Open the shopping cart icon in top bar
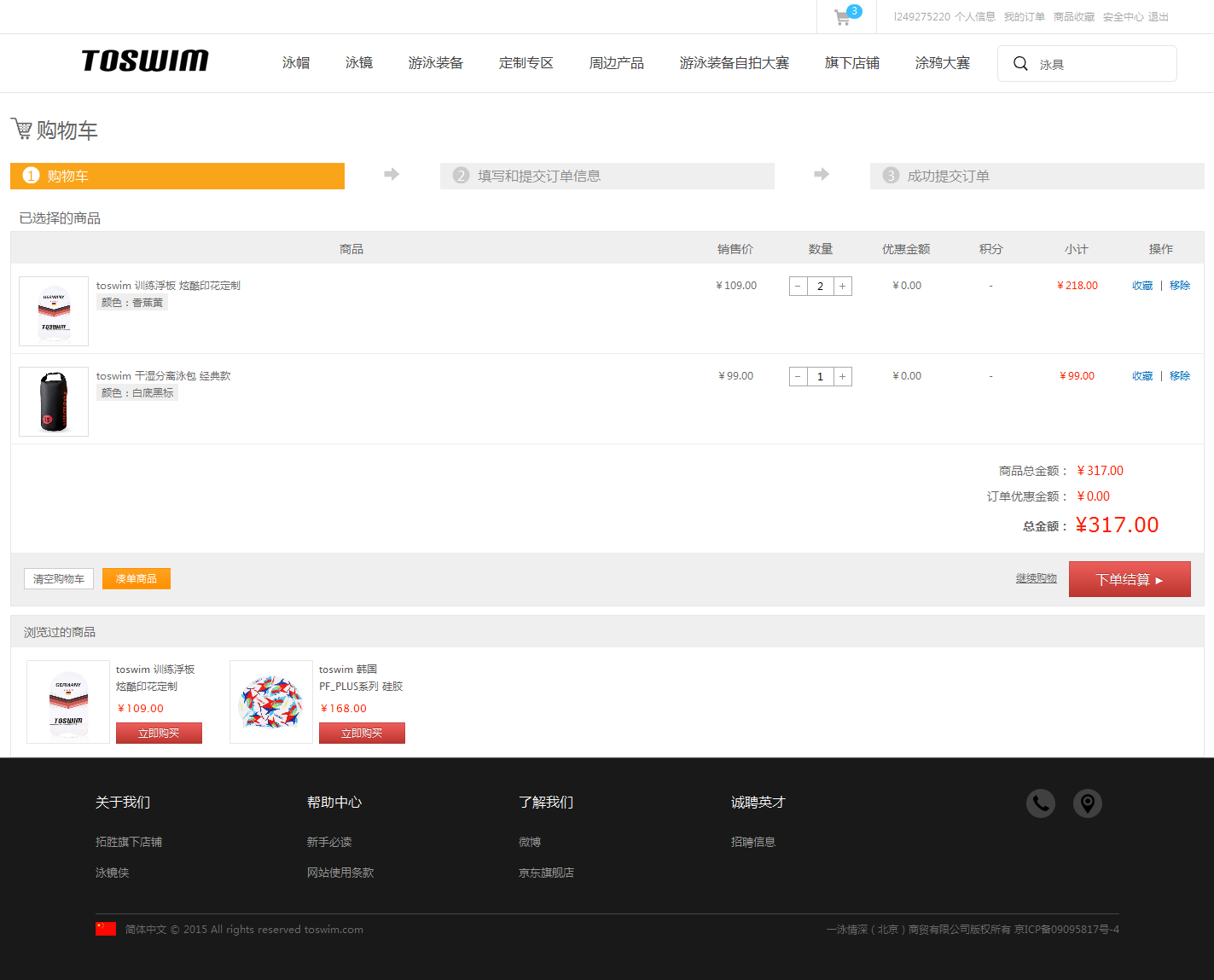1214x980 pixels. 847,16
